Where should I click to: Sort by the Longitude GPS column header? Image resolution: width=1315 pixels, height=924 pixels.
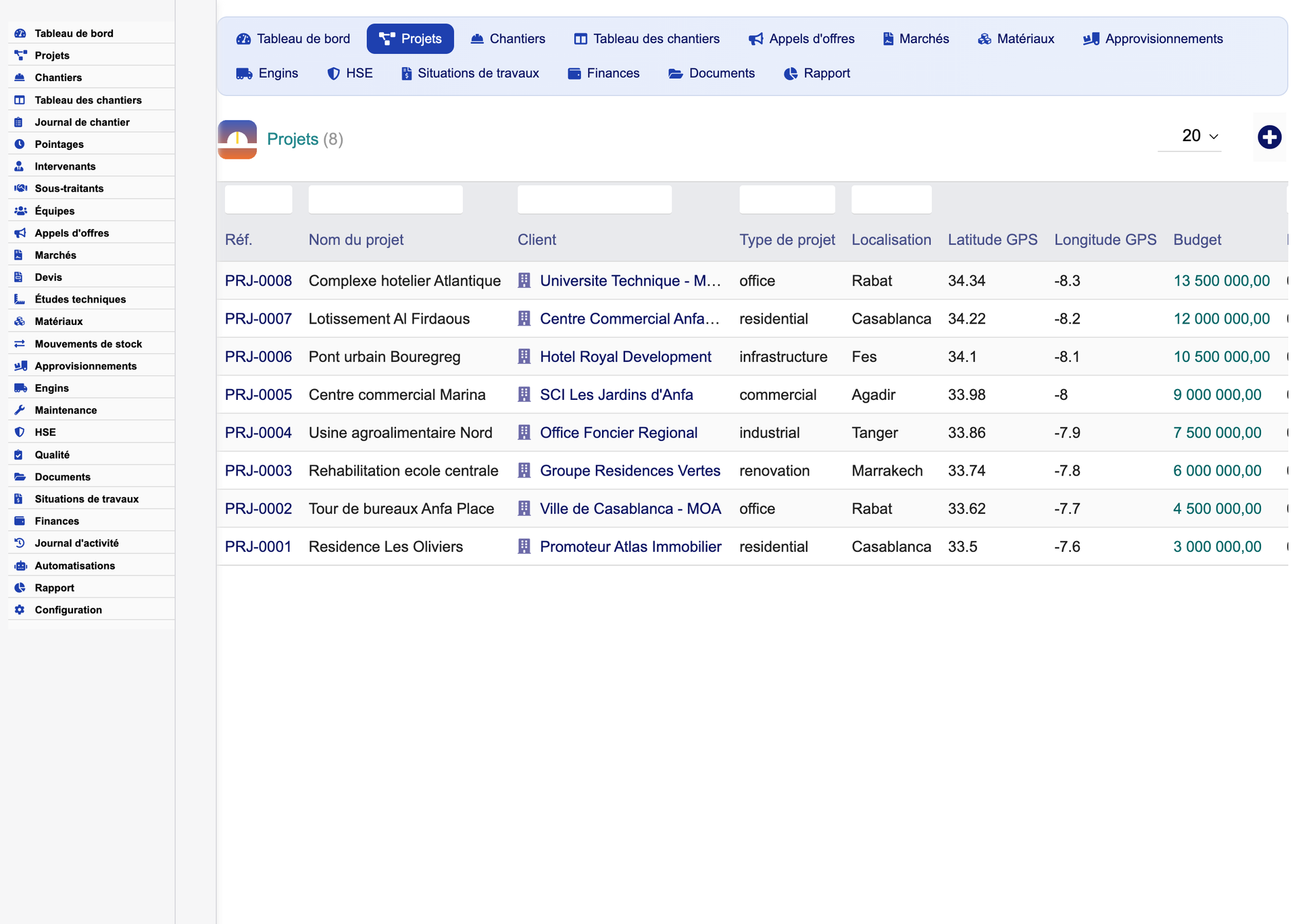click(x=1105, y=240)
